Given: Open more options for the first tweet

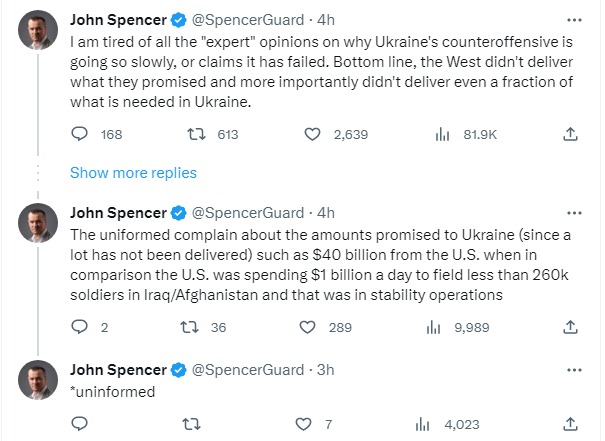Looking at the screenshot, I should click(569, 19).
